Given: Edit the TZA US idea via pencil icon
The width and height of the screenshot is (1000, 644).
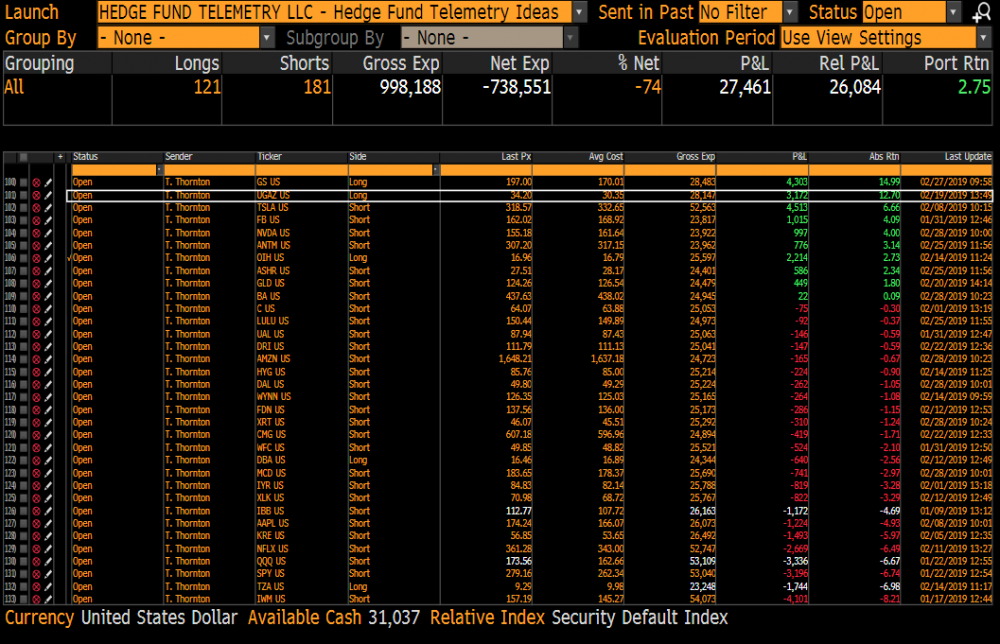Looking at the screenshot, I should 48,587.
